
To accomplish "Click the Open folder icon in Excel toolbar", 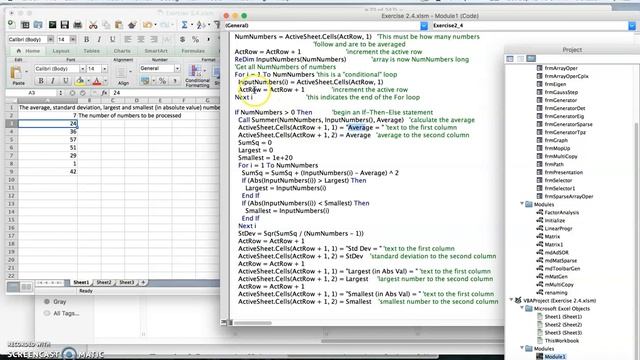I will pos(38,25).
